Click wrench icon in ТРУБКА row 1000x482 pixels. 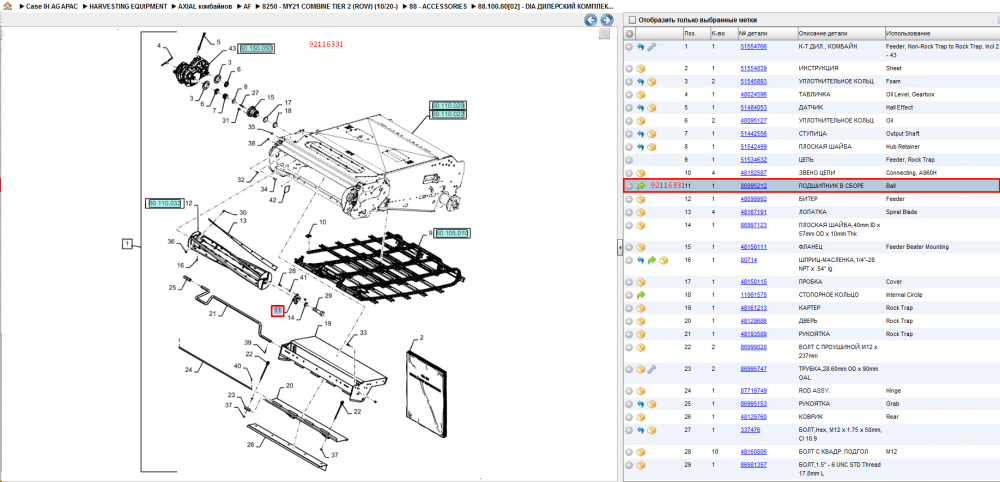click(651, 369)
